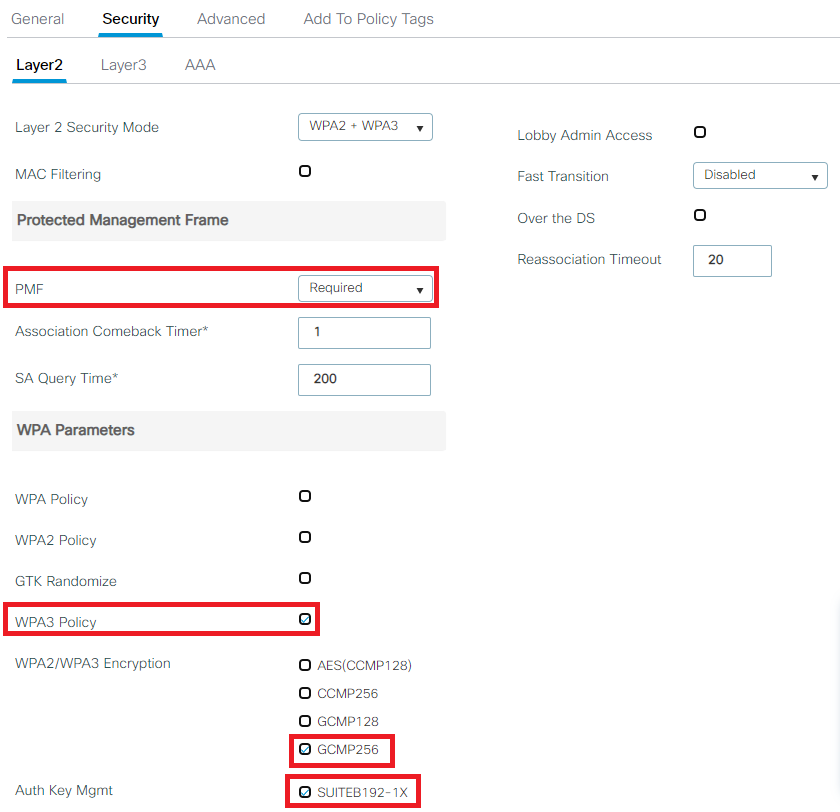Uncheck the GCMP256 encryption box
The image size is (840, 812).
coord(305,749)
